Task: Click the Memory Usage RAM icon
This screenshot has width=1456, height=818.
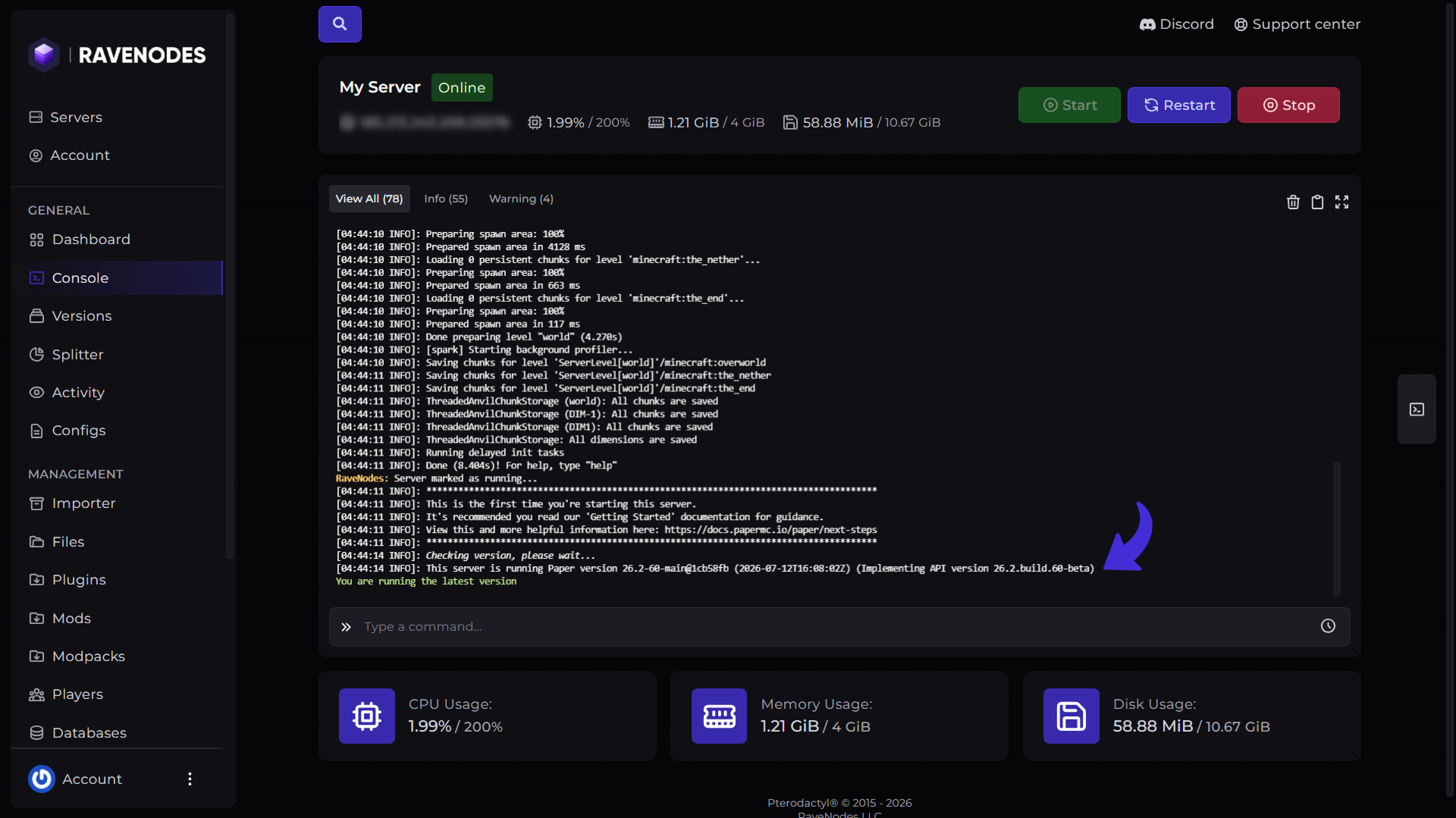Action: coord(719,716)
